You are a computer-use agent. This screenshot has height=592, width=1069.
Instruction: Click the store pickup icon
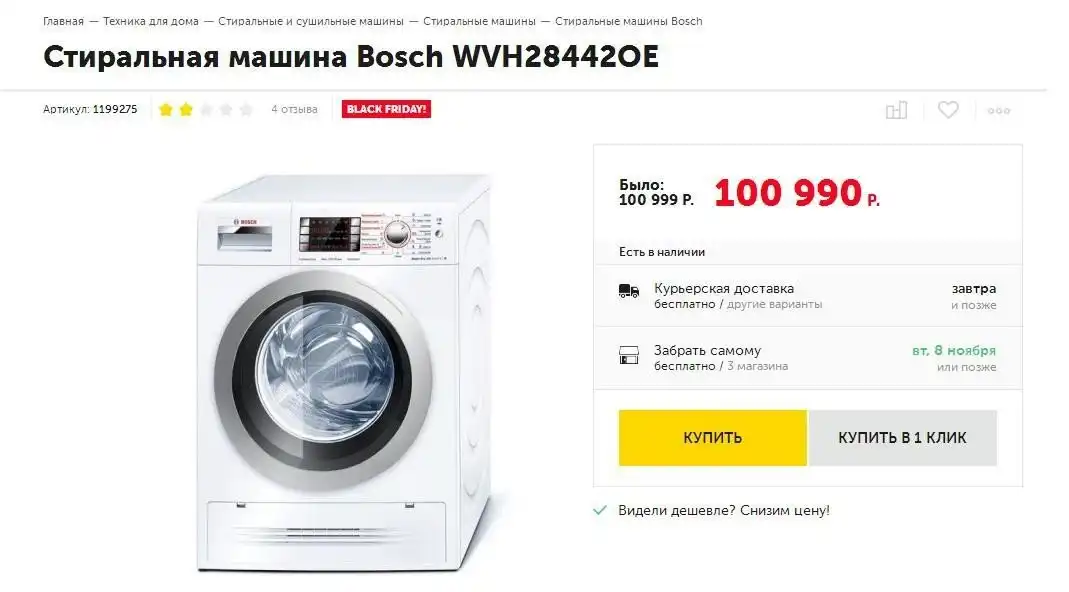click(629, 355)
